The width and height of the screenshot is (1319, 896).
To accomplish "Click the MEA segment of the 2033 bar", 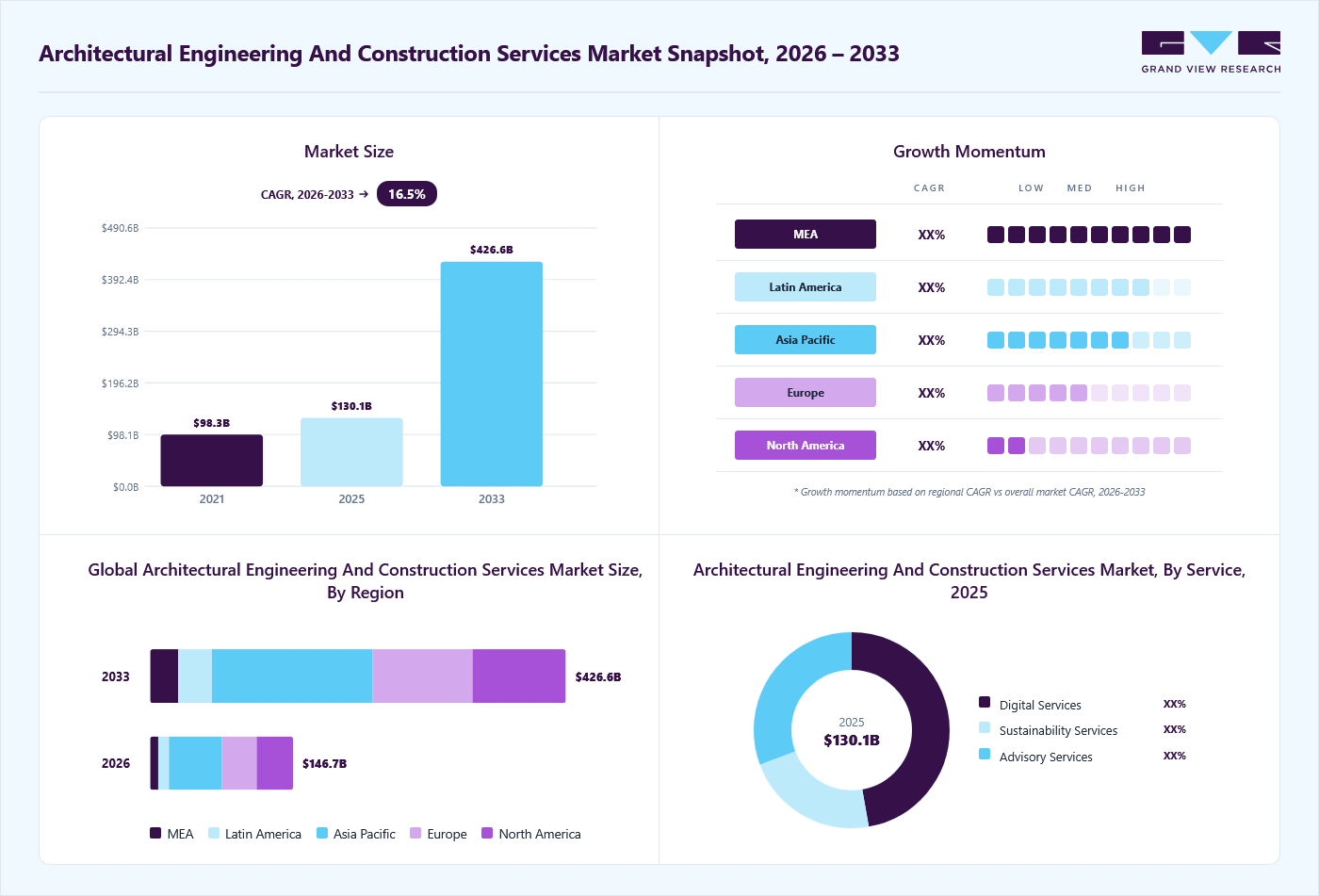I will tap(164, 676).
